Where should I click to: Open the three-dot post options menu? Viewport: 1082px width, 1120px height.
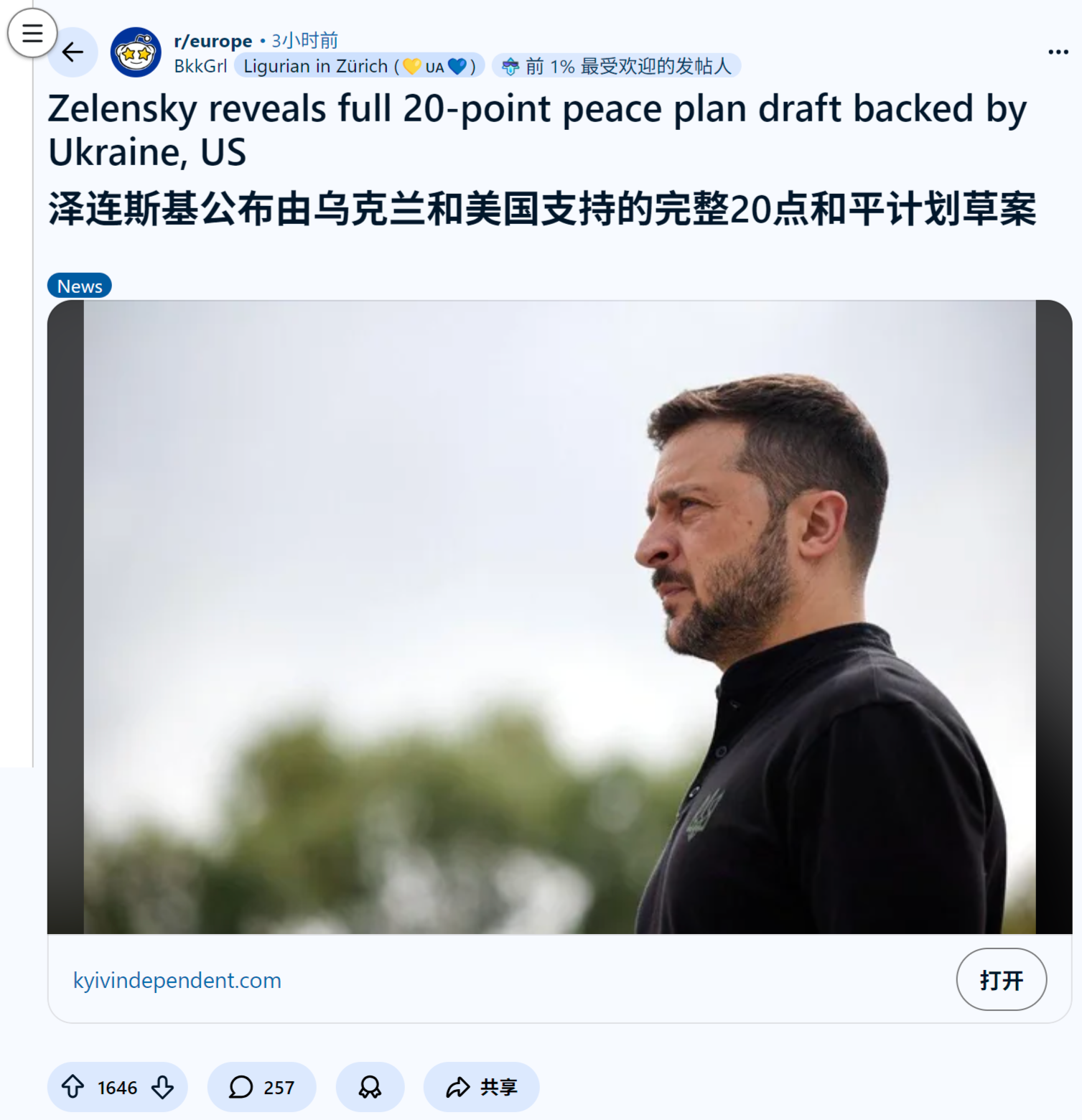tap(1058, 52)
